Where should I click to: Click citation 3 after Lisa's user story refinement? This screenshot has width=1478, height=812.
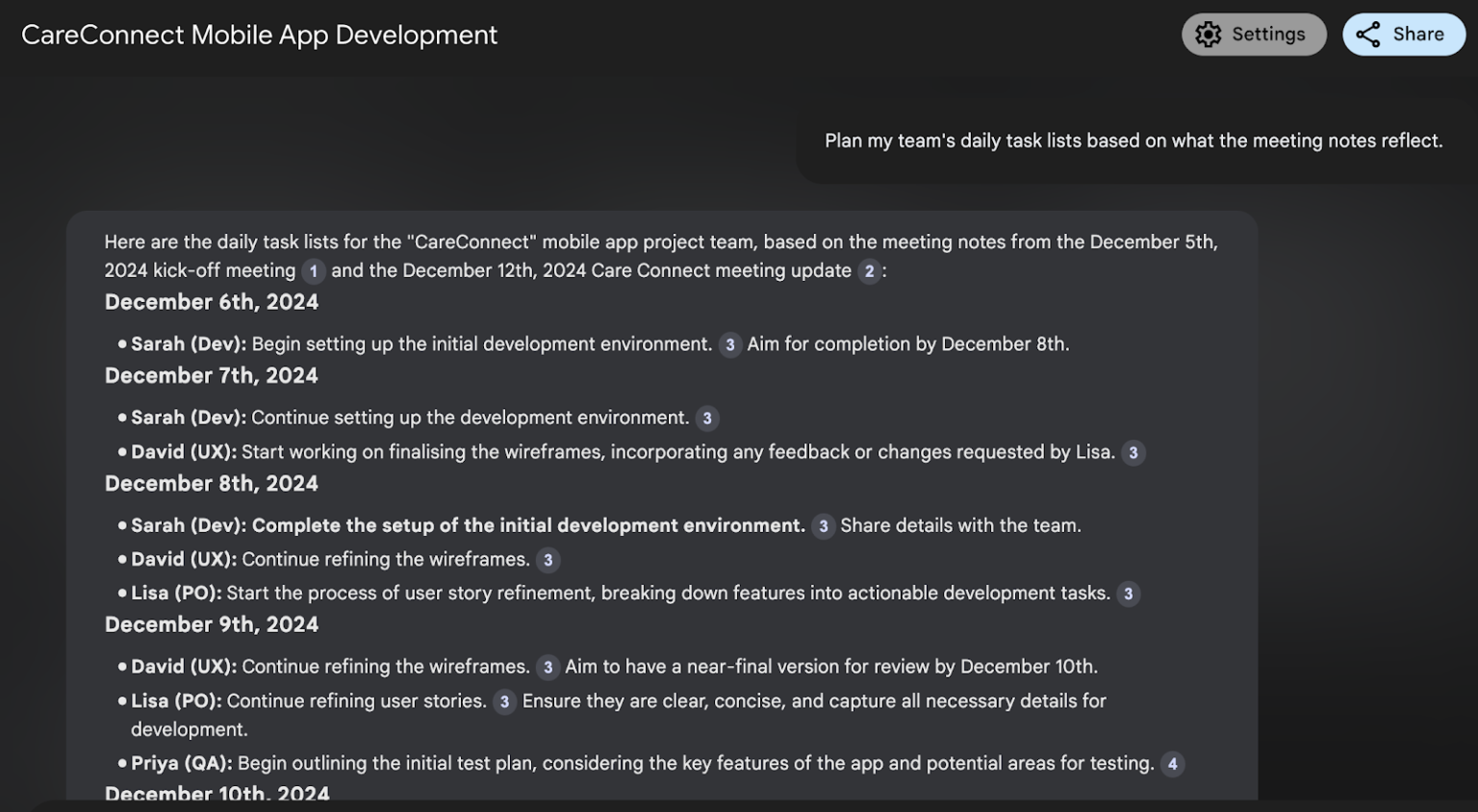[x=1129, y=594]
